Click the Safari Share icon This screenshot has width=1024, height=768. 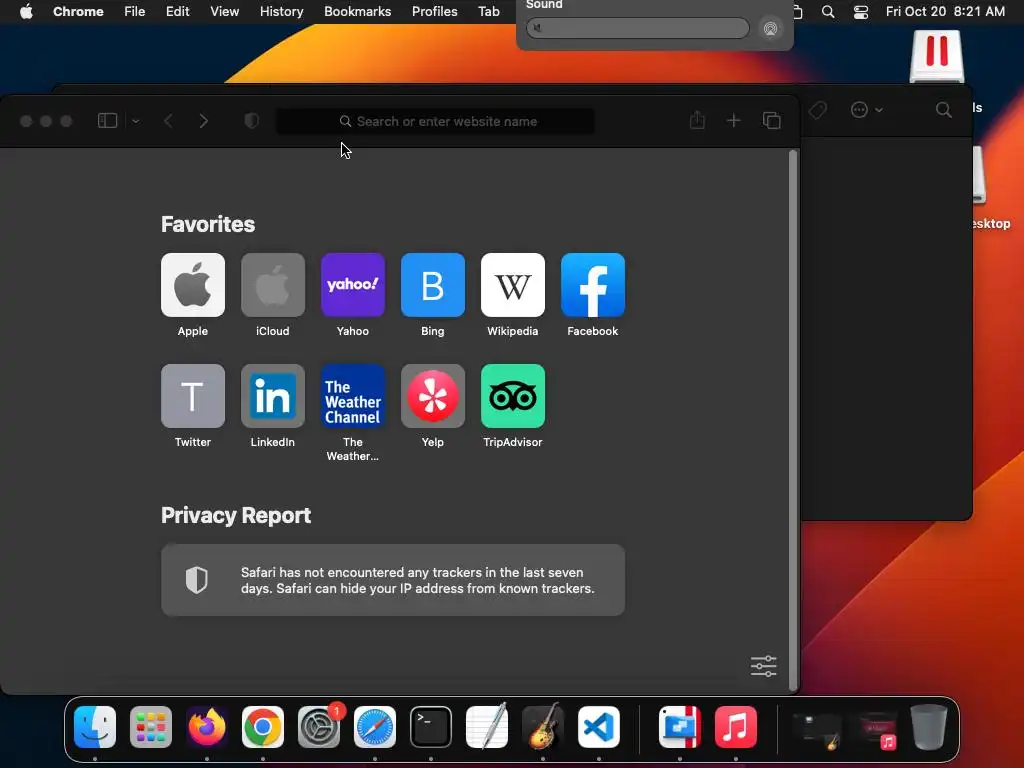(697, 120)
